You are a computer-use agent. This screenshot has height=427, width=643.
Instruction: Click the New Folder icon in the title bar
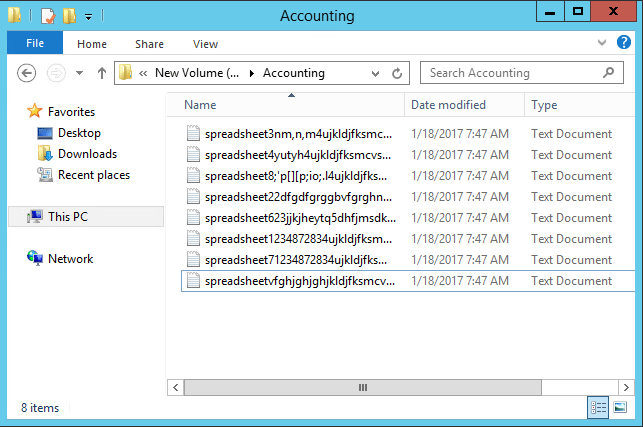[x=68, y=16]
